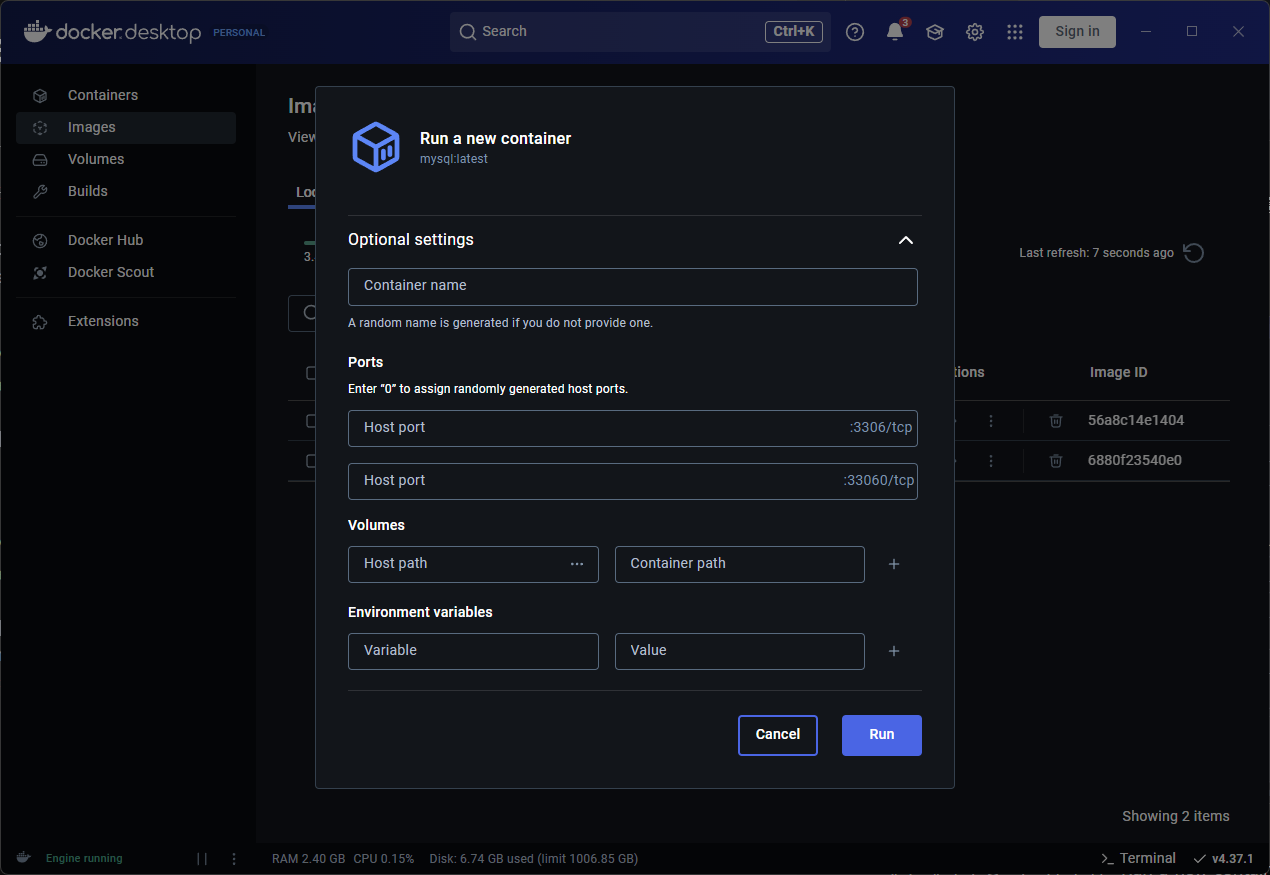Click Host port field for 33060/tcp
The height and width of the screenshot is (875, 1270).
coord(633,481)
